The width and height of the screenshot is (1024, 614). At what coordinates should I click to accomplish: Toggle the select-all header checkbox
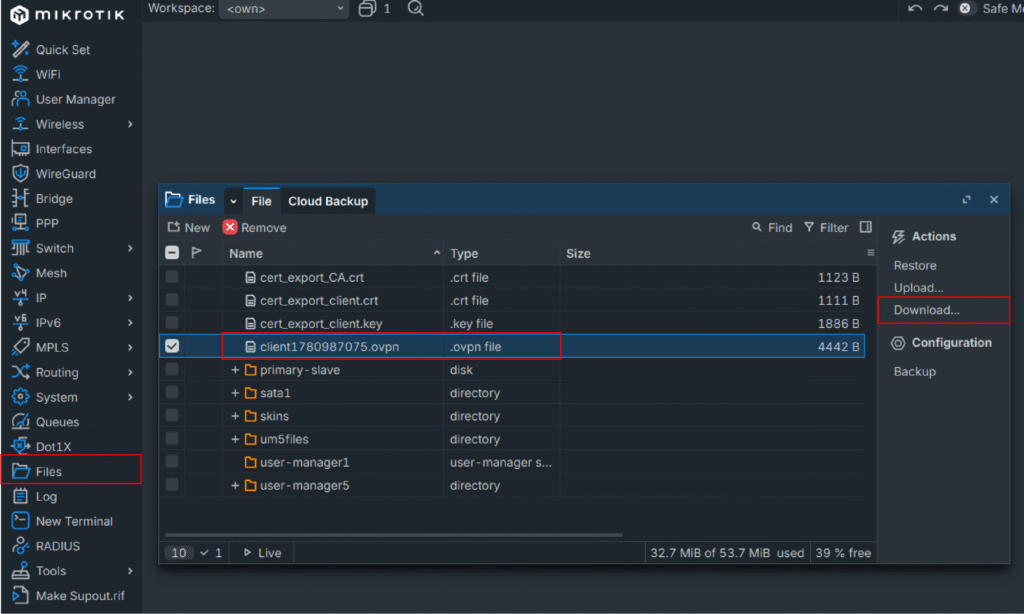tap(172, 253)
